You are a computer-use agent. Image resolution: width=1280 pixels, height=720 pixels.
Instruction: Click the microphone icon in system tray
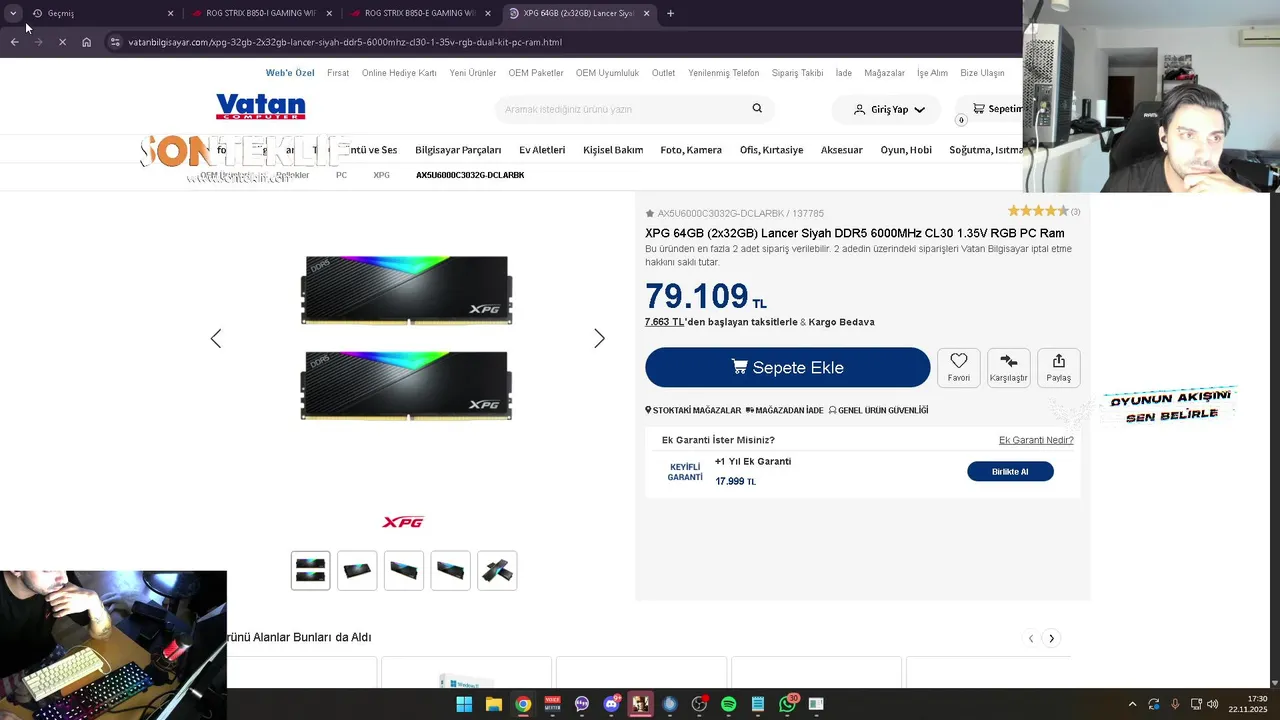click(x=1175, y=704)
